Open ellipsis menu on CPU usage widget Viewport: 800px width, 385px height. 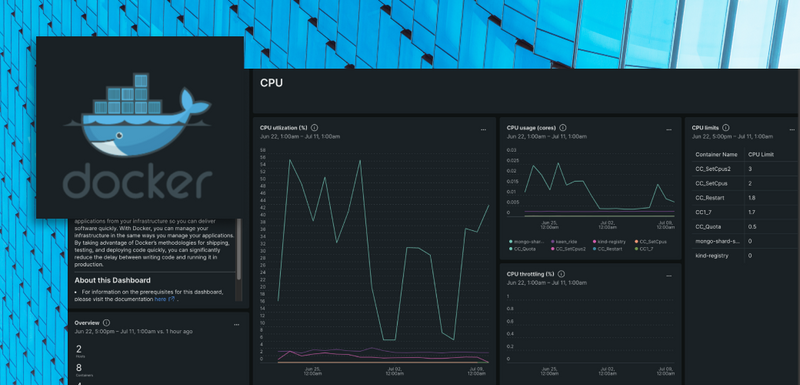point(669,130)
